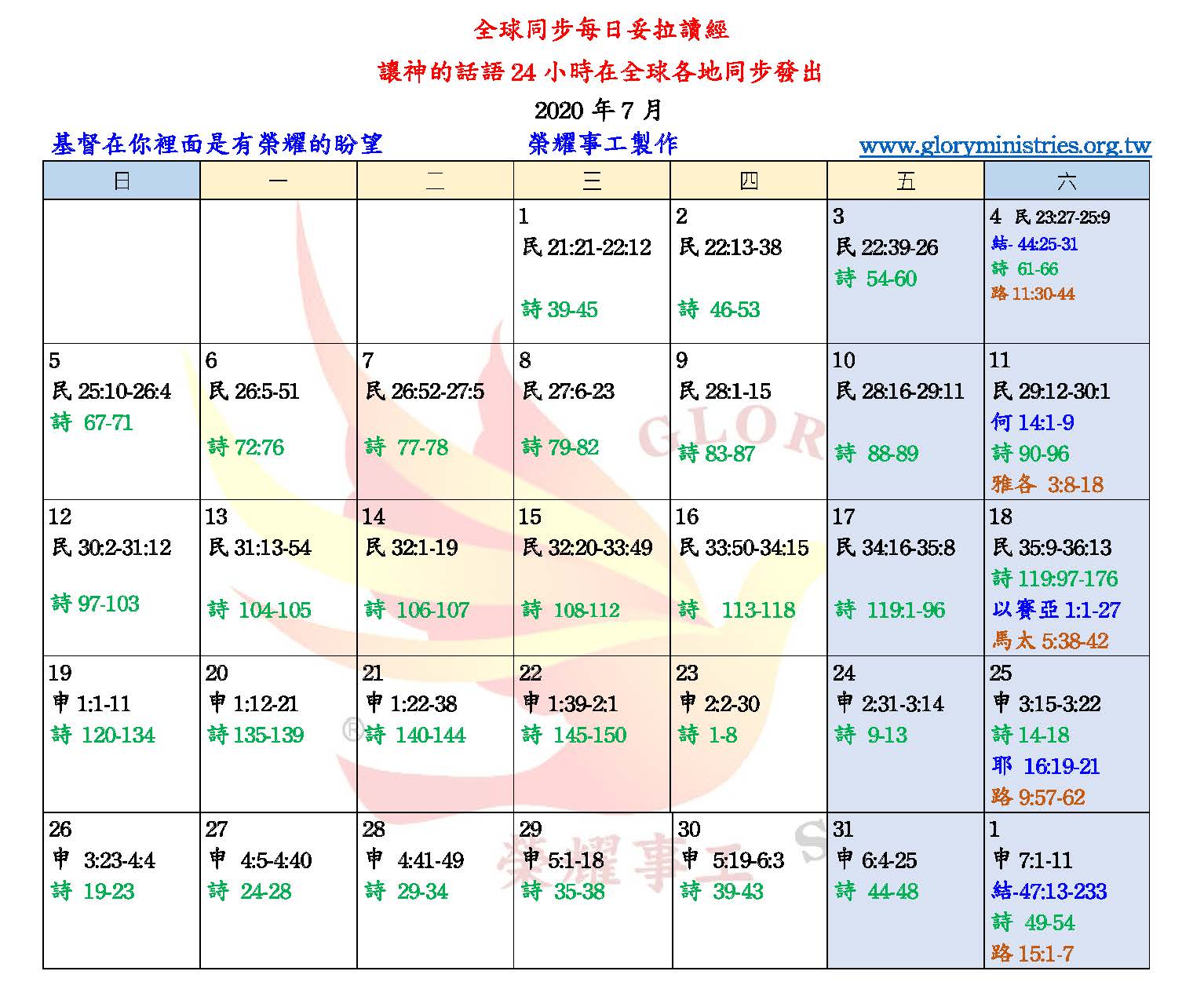
Task: Click the 日 Sunday column header
Action: tap(122, 181)
